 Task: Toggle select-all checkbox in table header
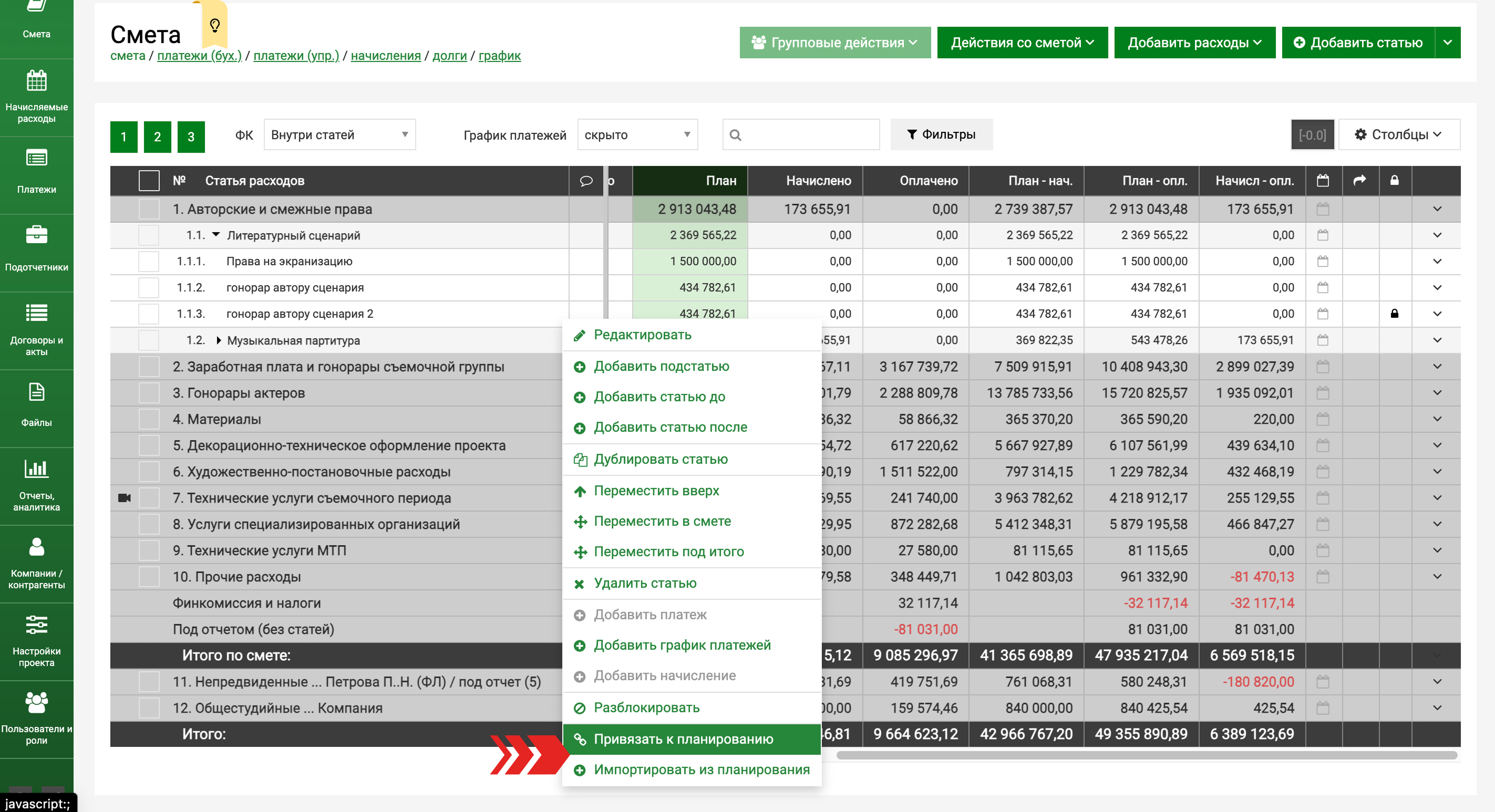149,180
